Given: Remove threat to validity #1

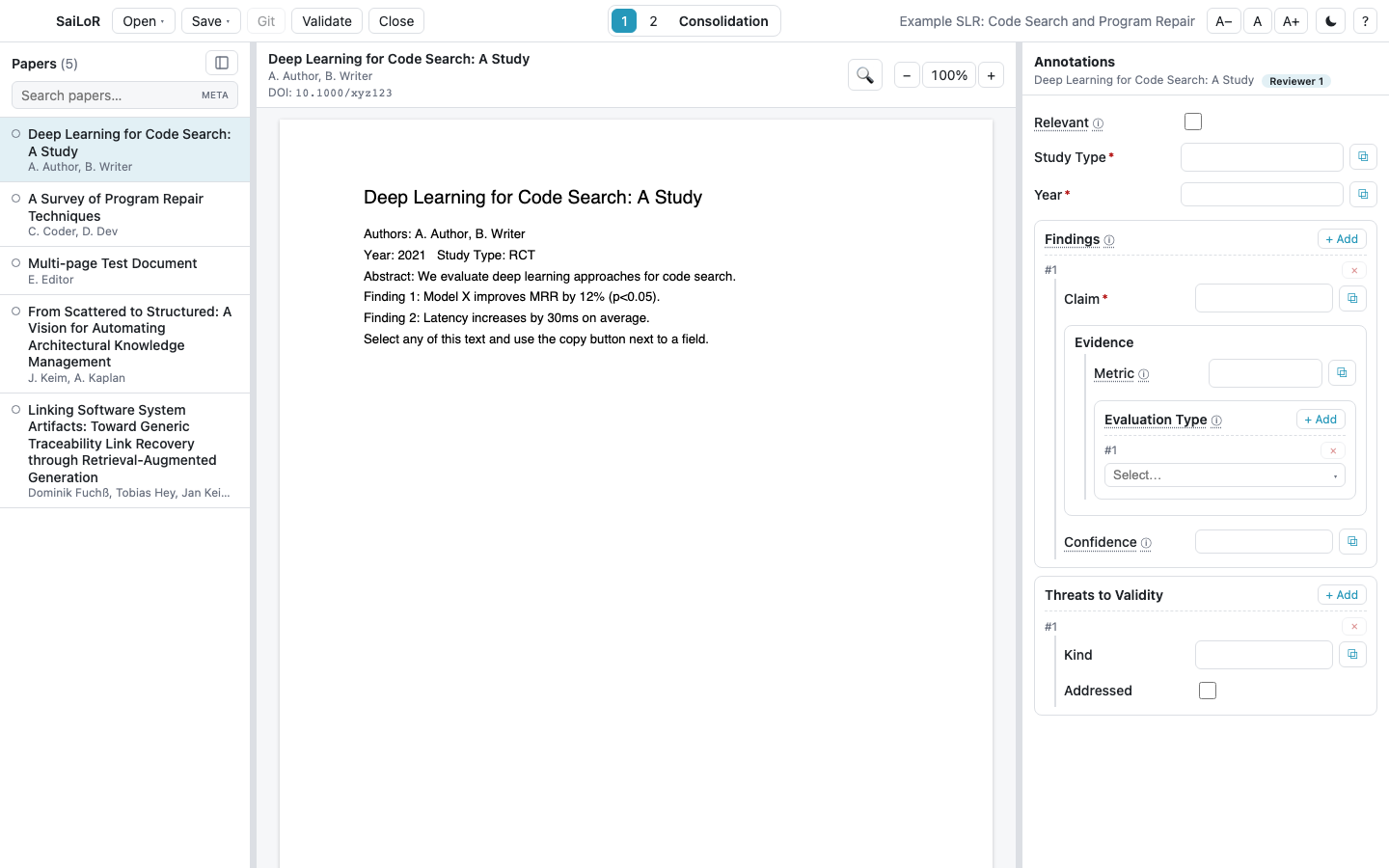Looking at the screenshot, I should (x=1354, y=627).
